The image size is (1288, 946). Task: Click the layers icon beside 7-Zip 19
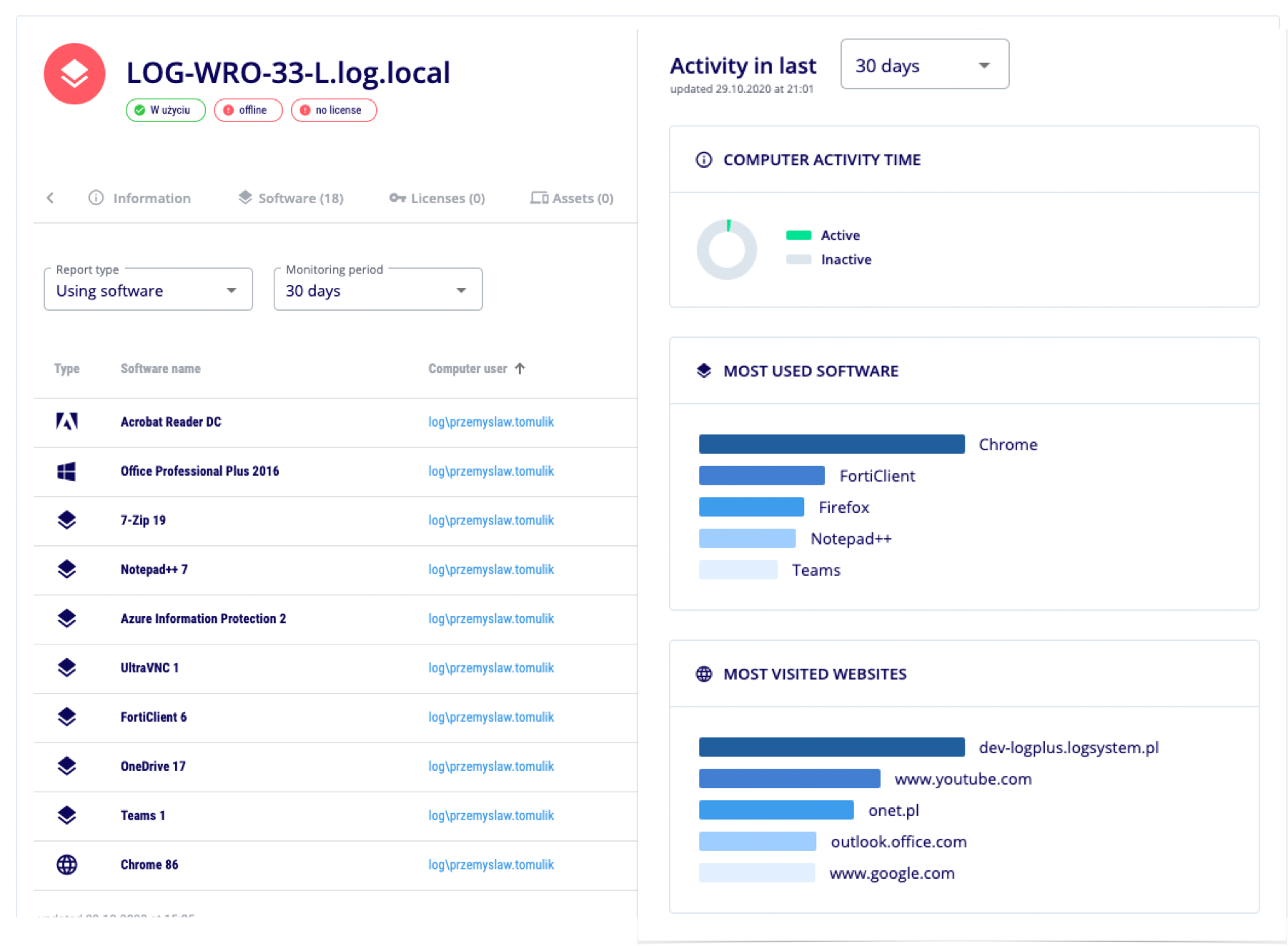pyautogui.click(x=66, y=520)
